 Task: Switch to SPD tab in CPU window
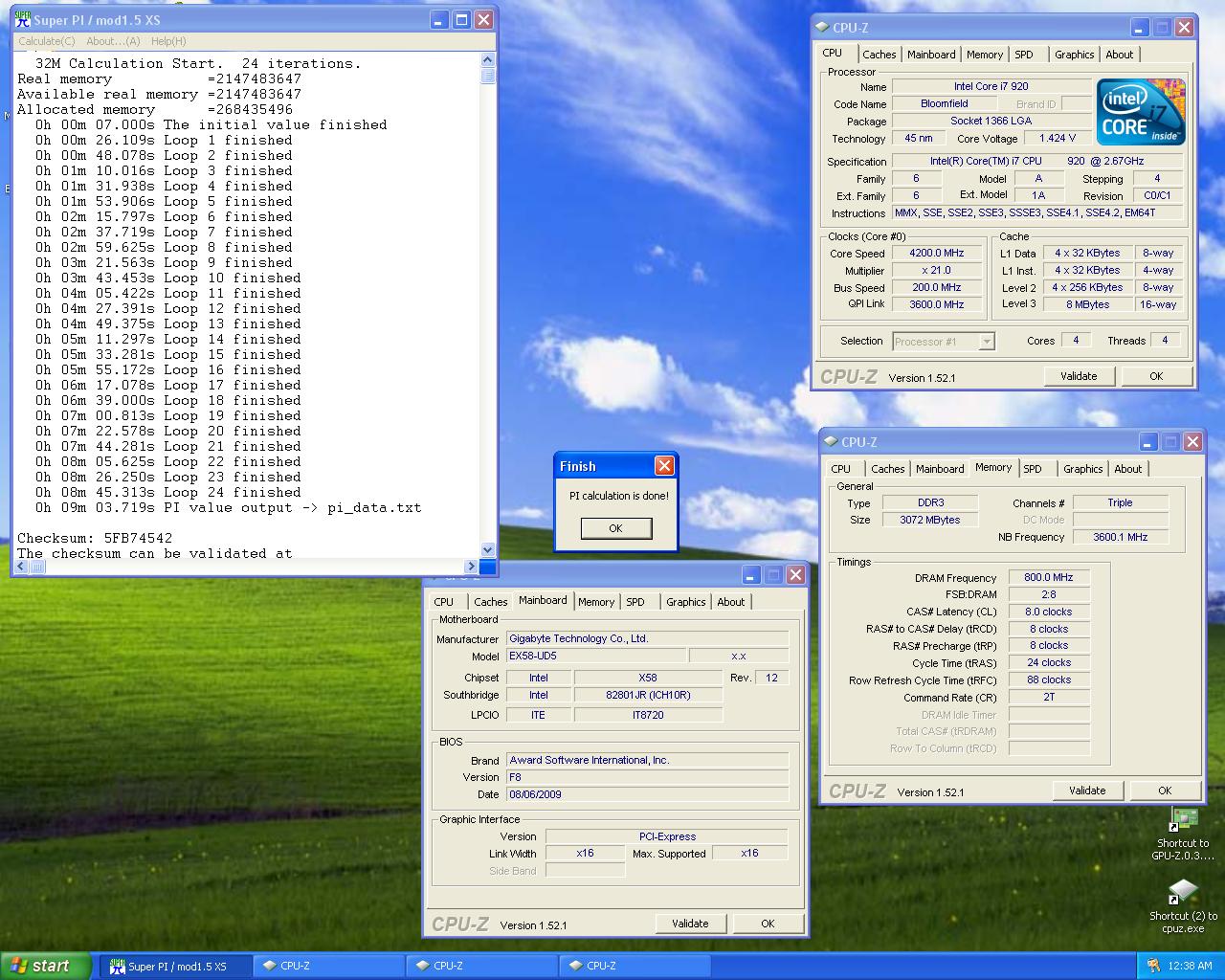(x=1024, y=55)
